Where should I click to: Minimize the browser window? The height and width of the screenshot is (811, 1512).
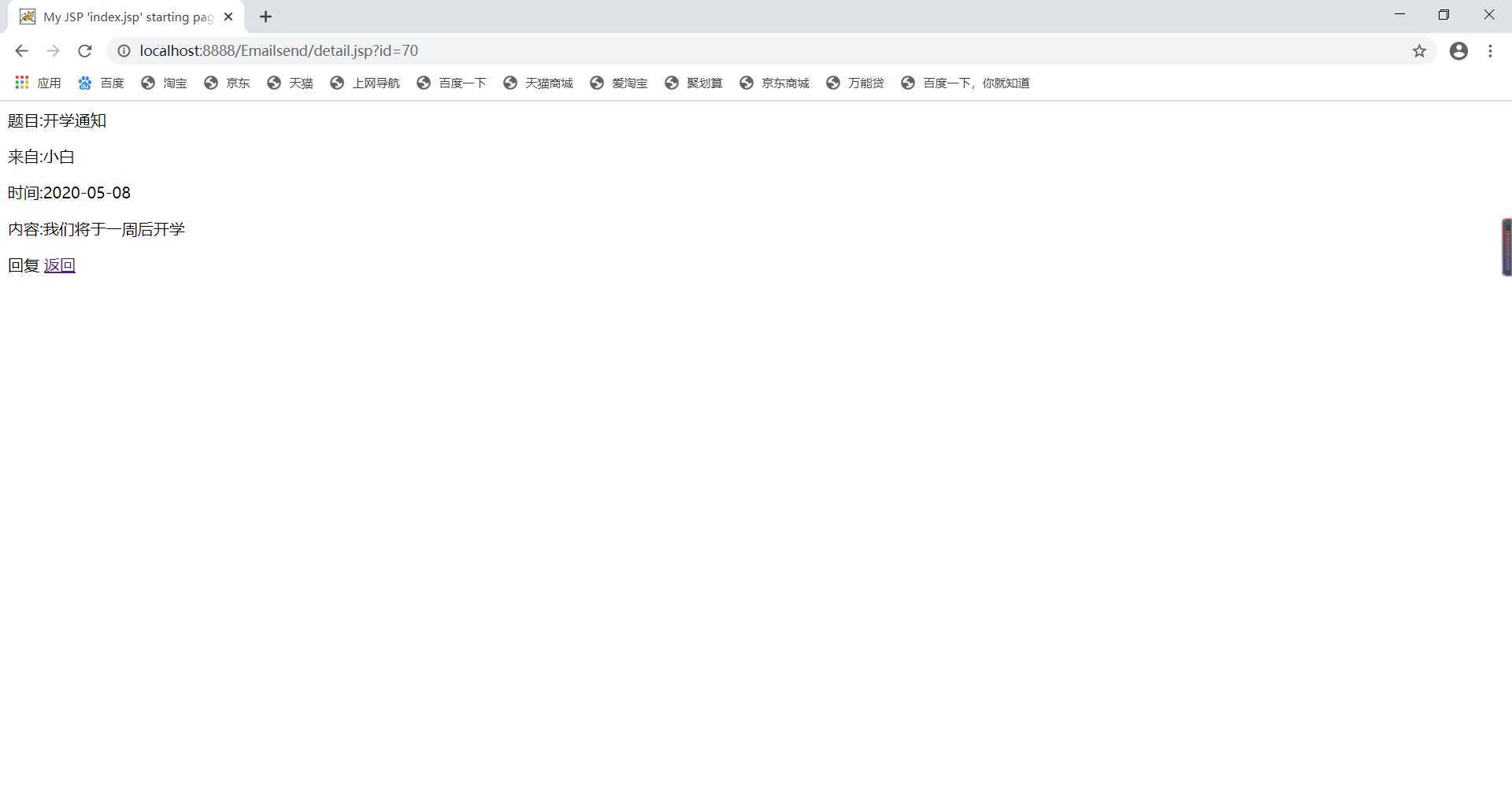(x=1399, y=15)
